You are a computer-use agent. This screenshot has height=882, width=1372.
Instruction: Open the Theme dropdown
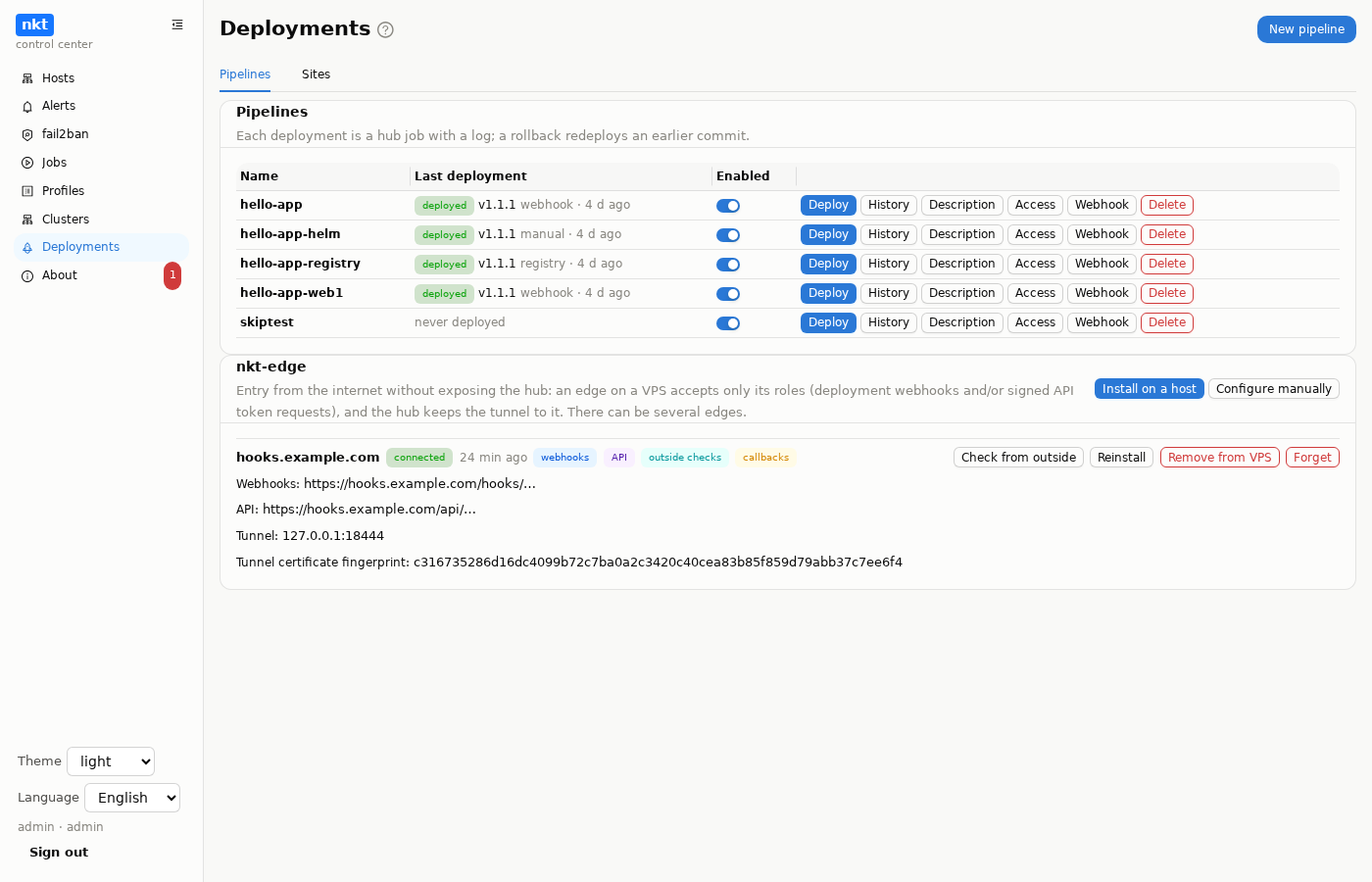point(111,761)
